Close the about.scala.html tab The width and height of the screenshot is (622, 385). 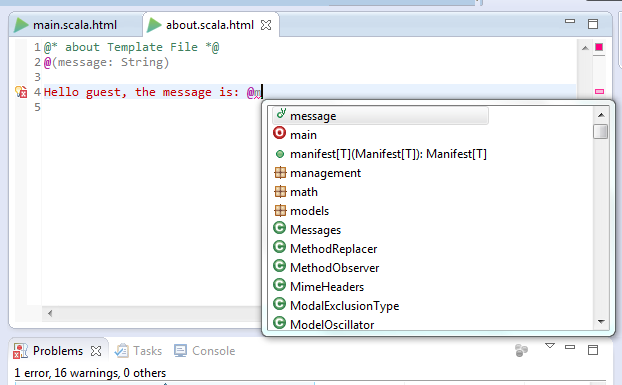(x=266, y=25)
